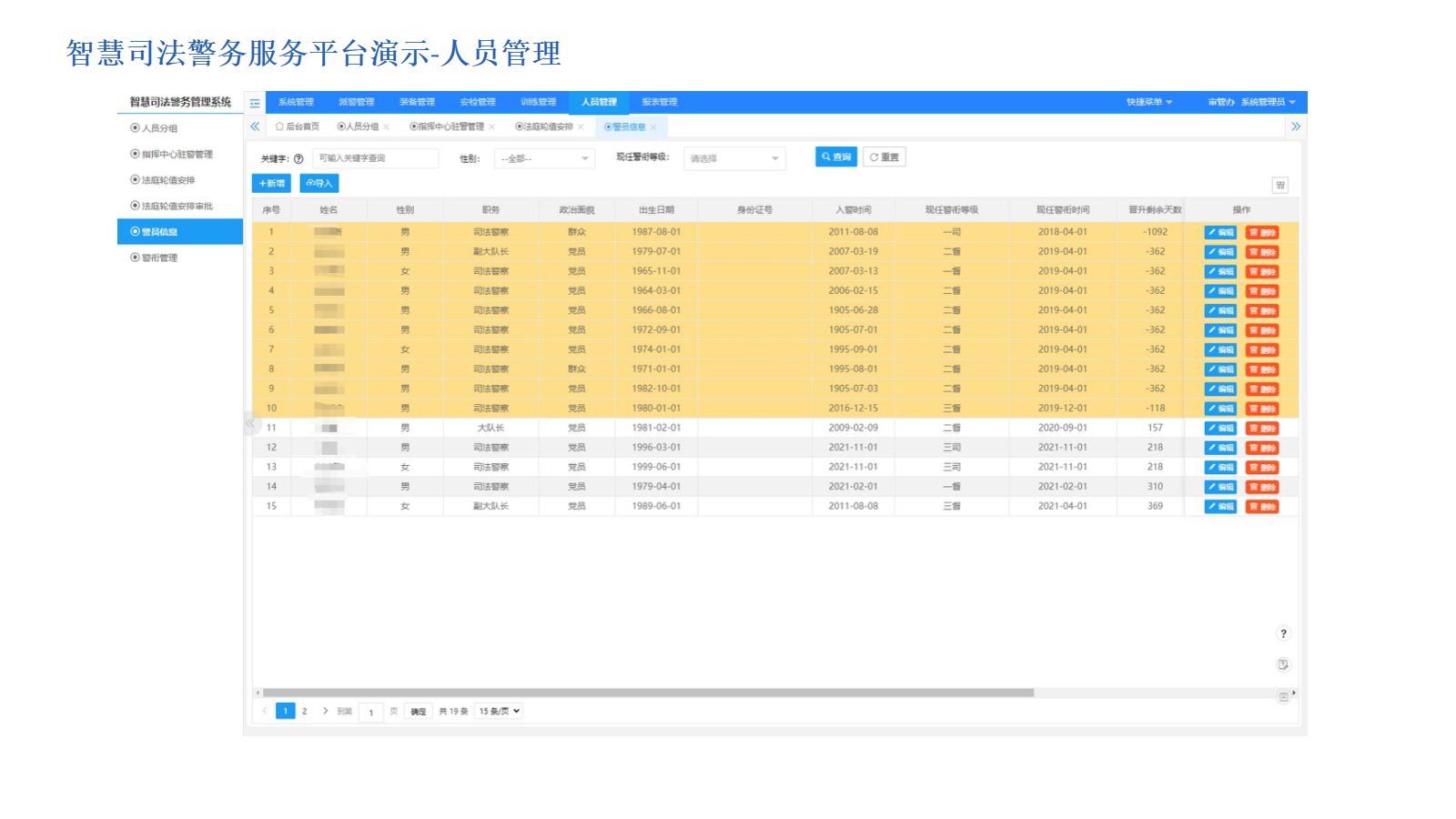Open the 系统管理 top menu
The width and height of the screenshot is (1456, 819).
coord(296,102)
